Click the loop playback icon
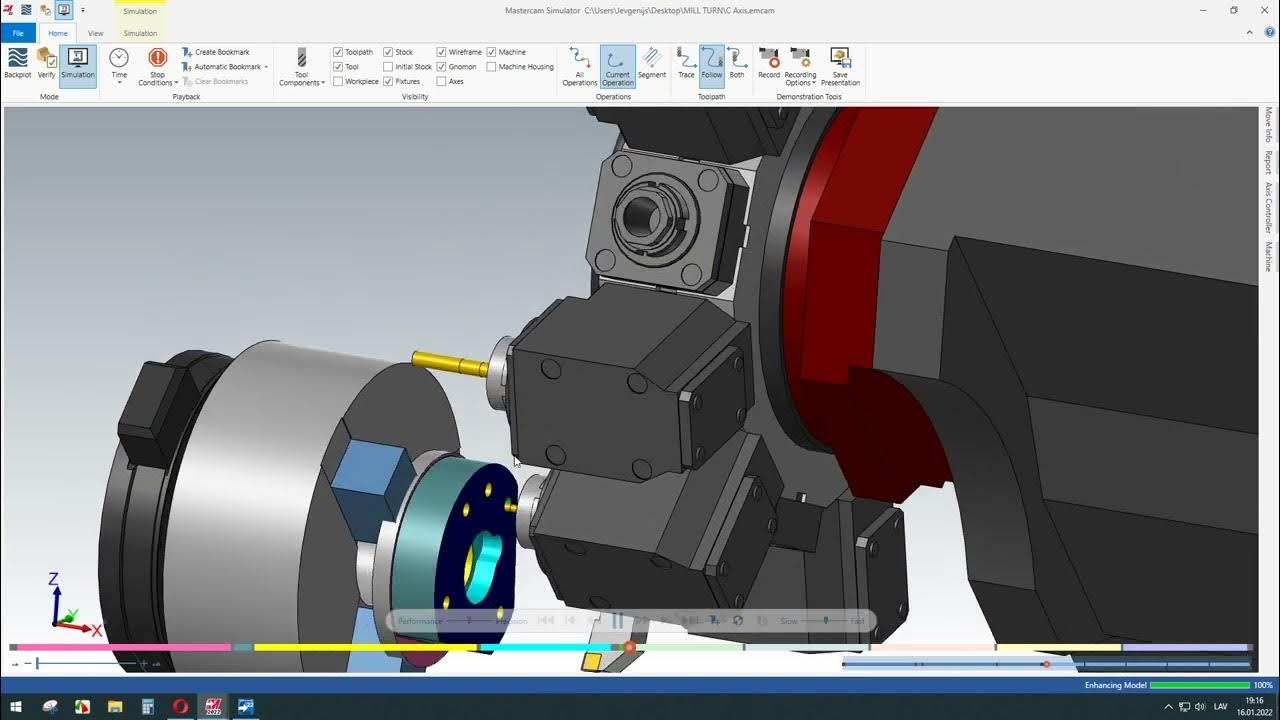 point(738,621)
